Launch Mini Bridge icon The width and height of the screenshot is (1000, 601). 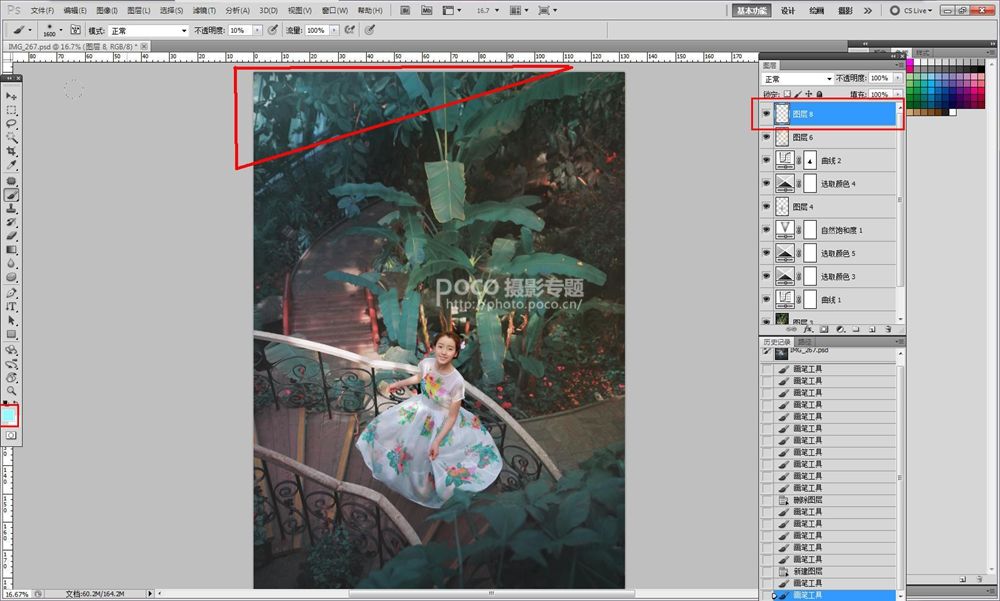pyautogui.click(x=427, y=10)
